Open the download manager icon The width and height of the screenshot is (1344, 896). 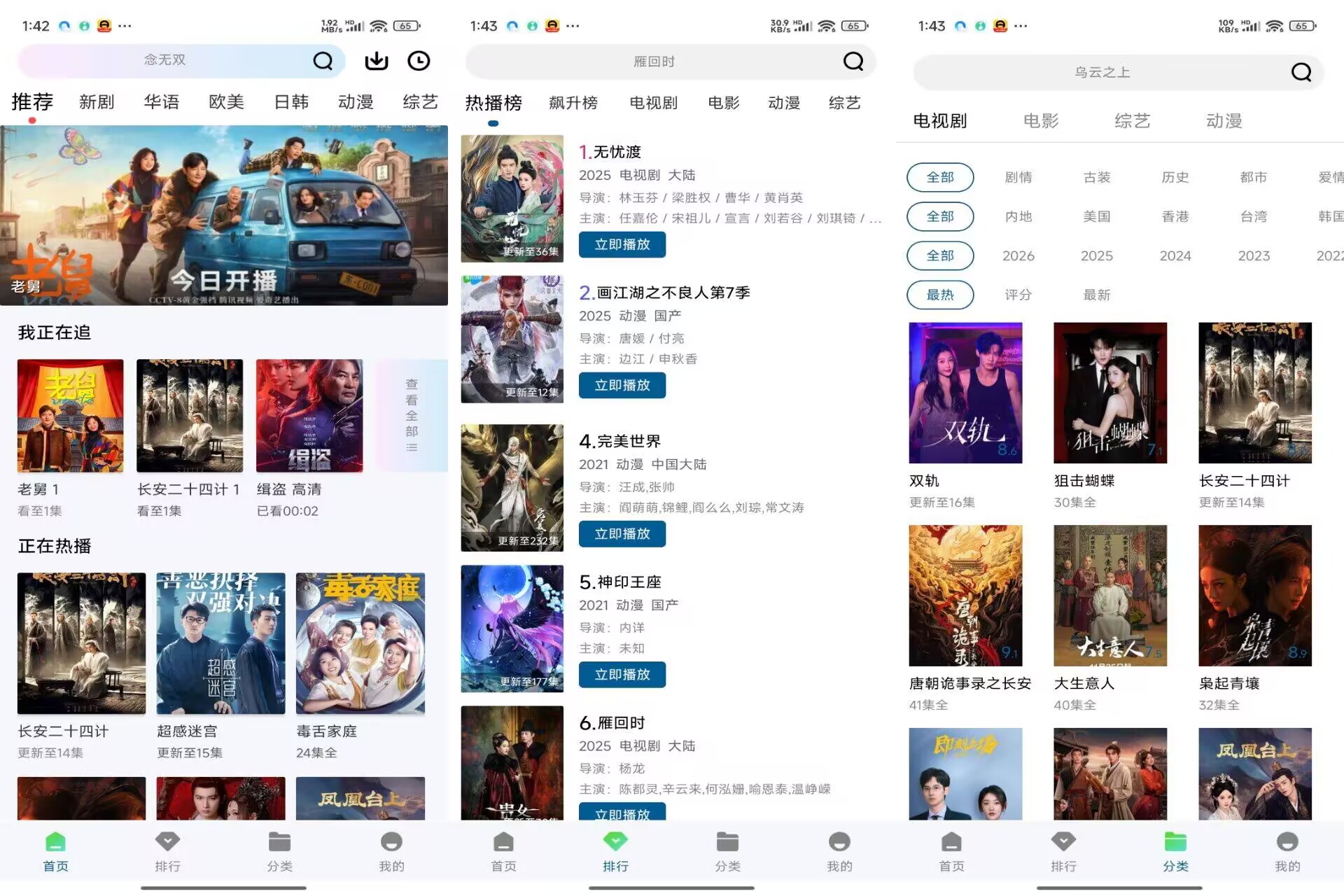[x=376, y=61]
